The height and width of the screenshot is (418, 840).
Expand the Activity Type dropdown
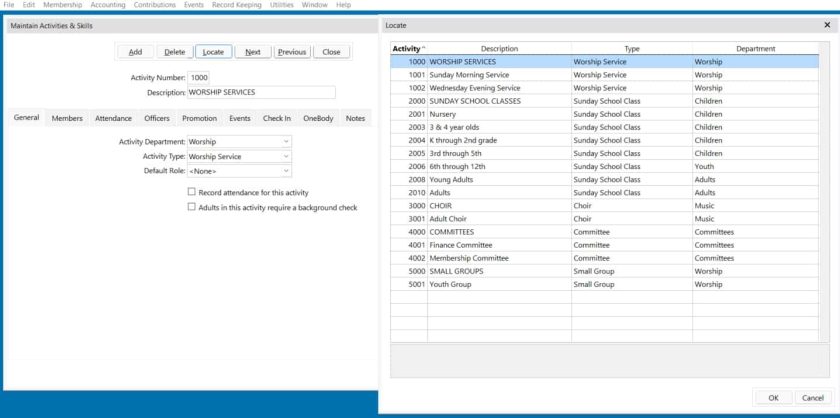287,156
